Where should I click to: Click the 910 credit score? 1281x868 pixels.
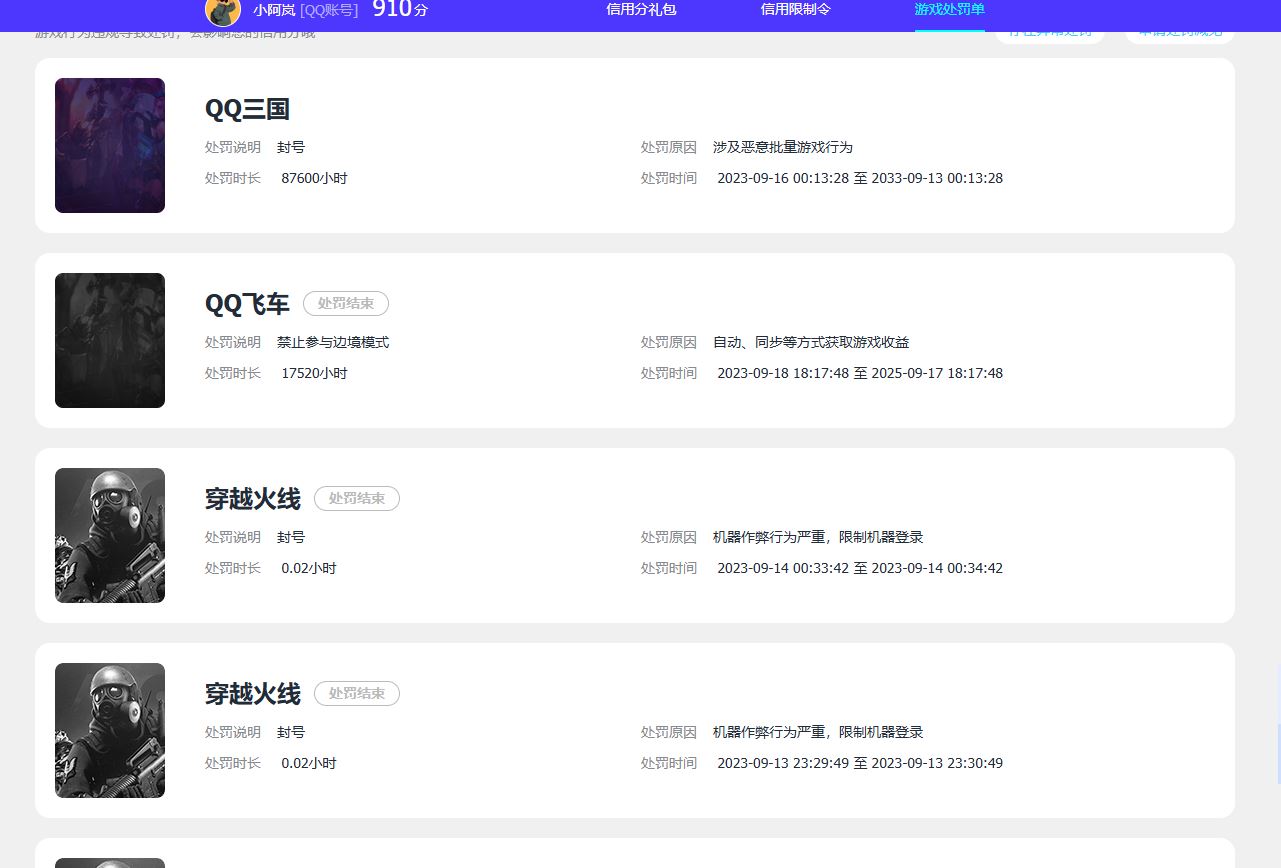click(x=390, y=10)
